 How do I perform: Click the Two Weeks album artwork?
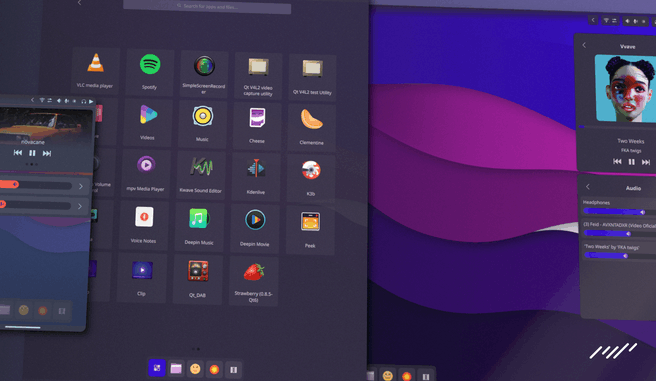tap(625, 88)
